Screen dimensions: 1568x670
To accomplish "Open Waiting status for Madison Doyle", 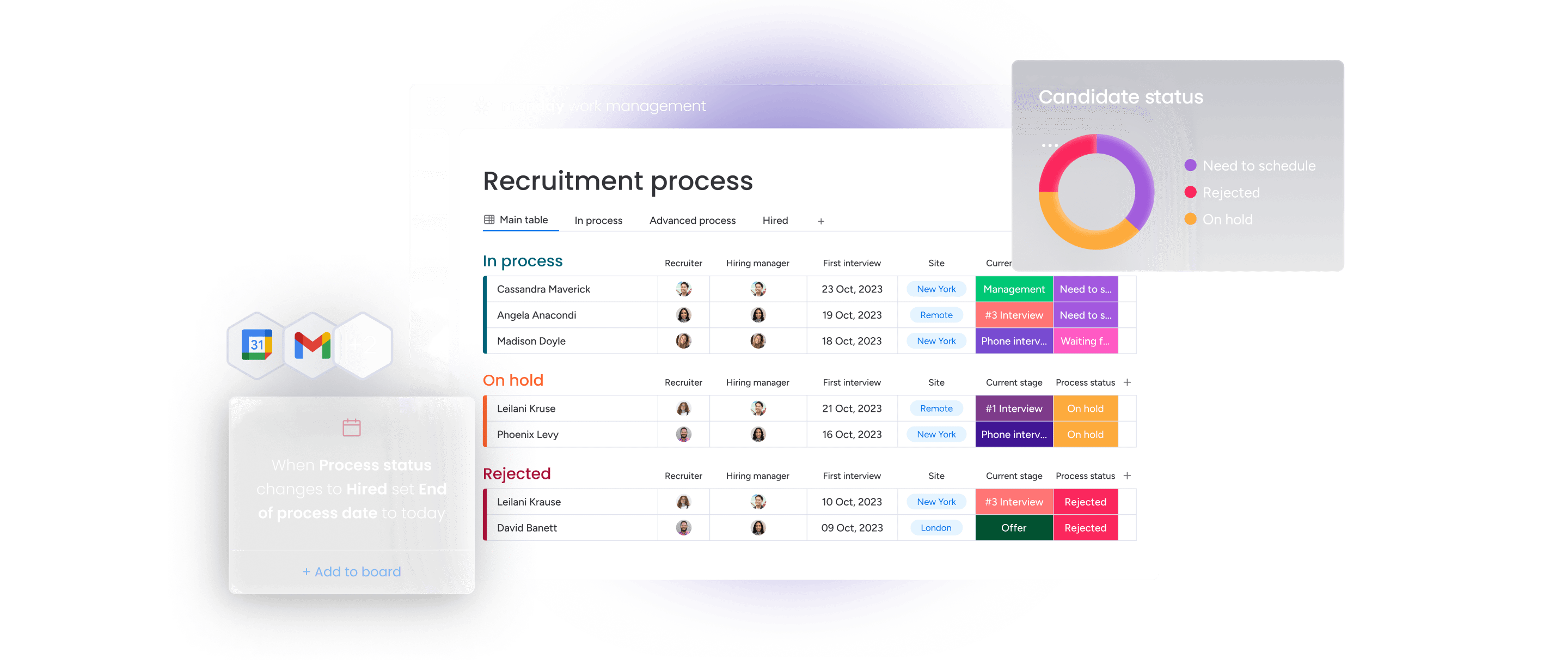I will pyautogui.click(x=1085, y=341).
